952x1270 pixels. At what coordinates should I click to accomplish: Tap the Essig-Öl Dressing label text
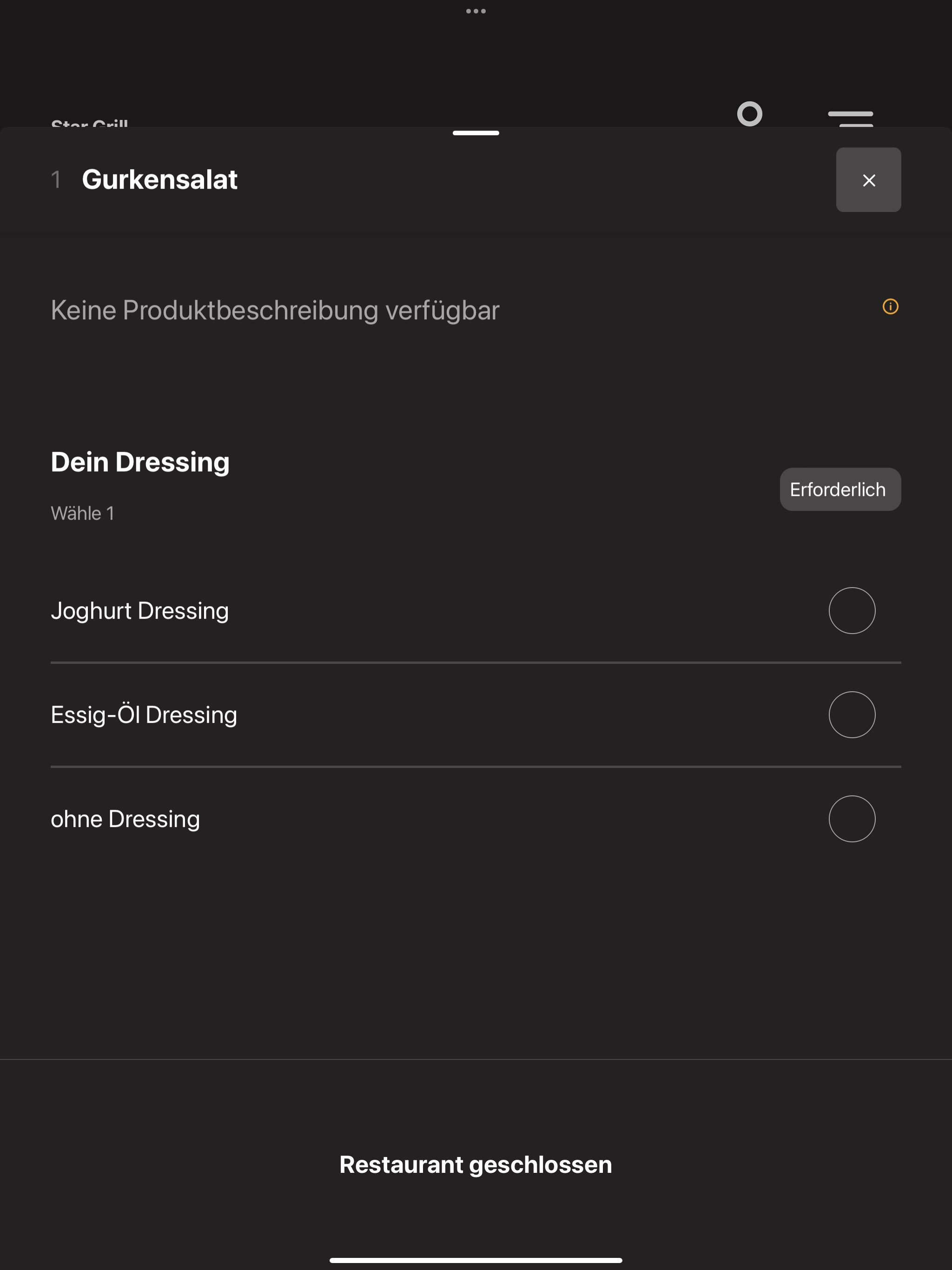(x=144, y=715)
